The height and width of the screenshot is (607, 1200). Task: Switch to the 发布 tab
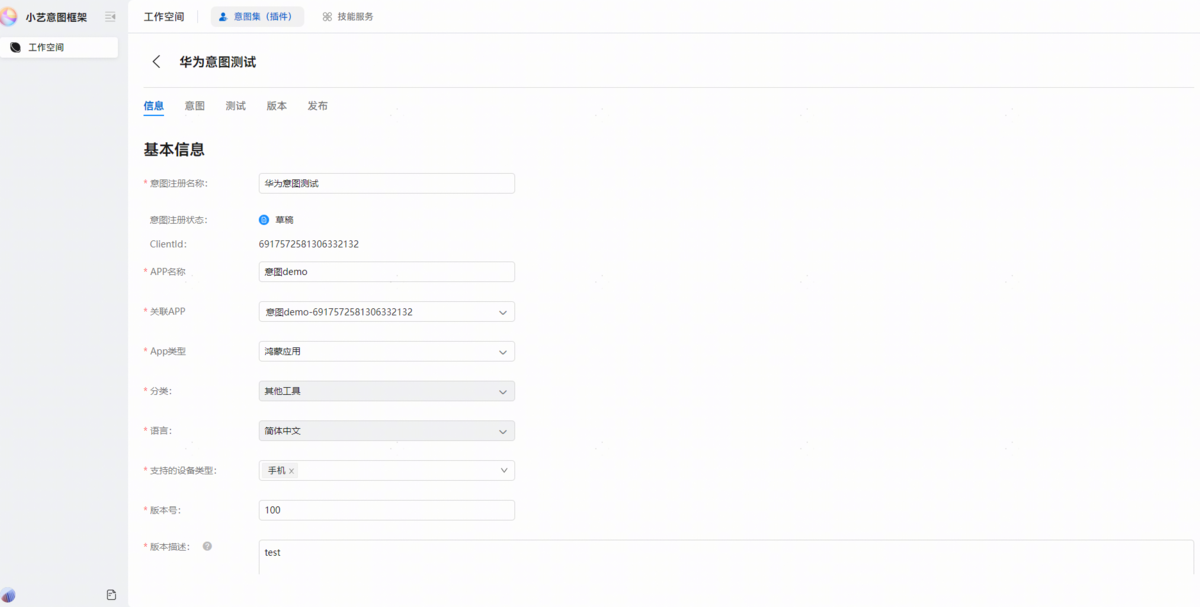[317, 106]
